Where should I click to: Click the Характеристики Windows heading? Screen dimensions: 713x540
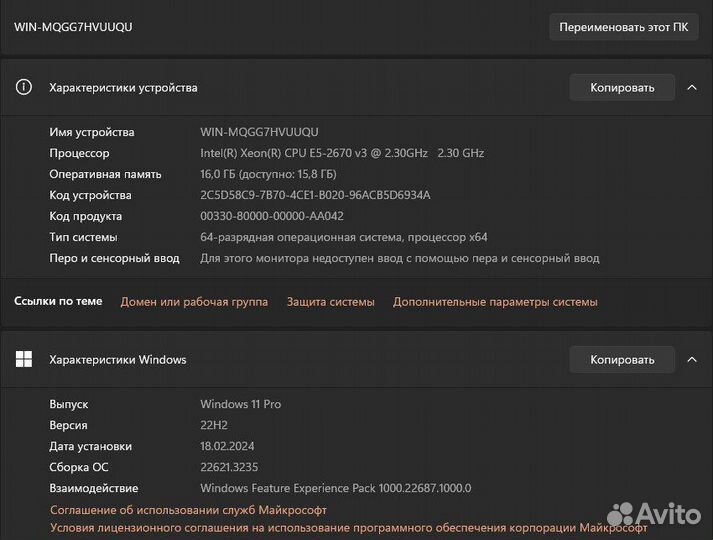pyautogui.click(x=118, y=360)
